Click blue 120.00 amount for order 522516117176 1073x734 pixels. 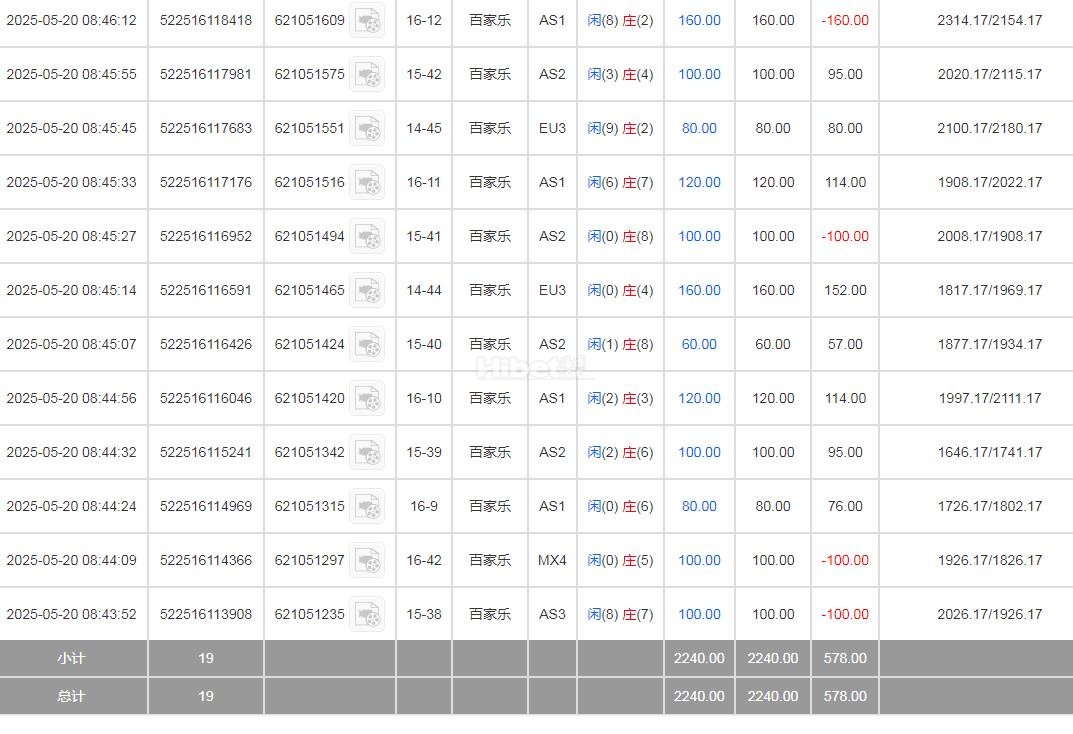[x=699, y=182]
